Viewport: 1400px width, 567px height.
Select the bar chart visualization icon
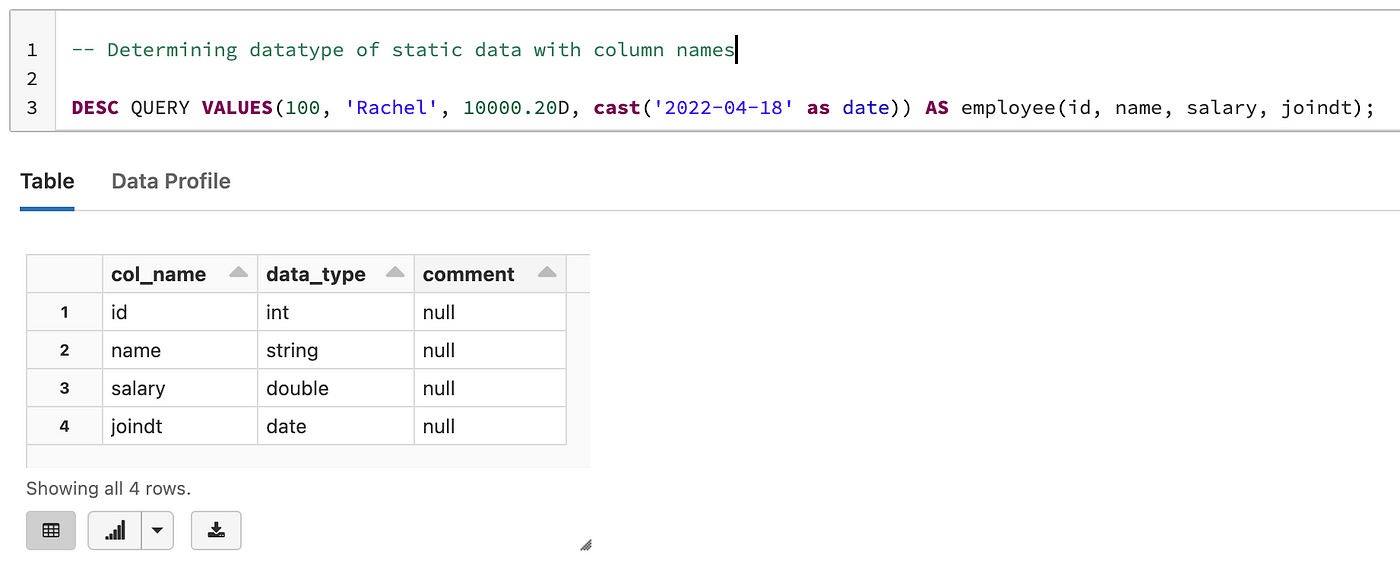115,531
